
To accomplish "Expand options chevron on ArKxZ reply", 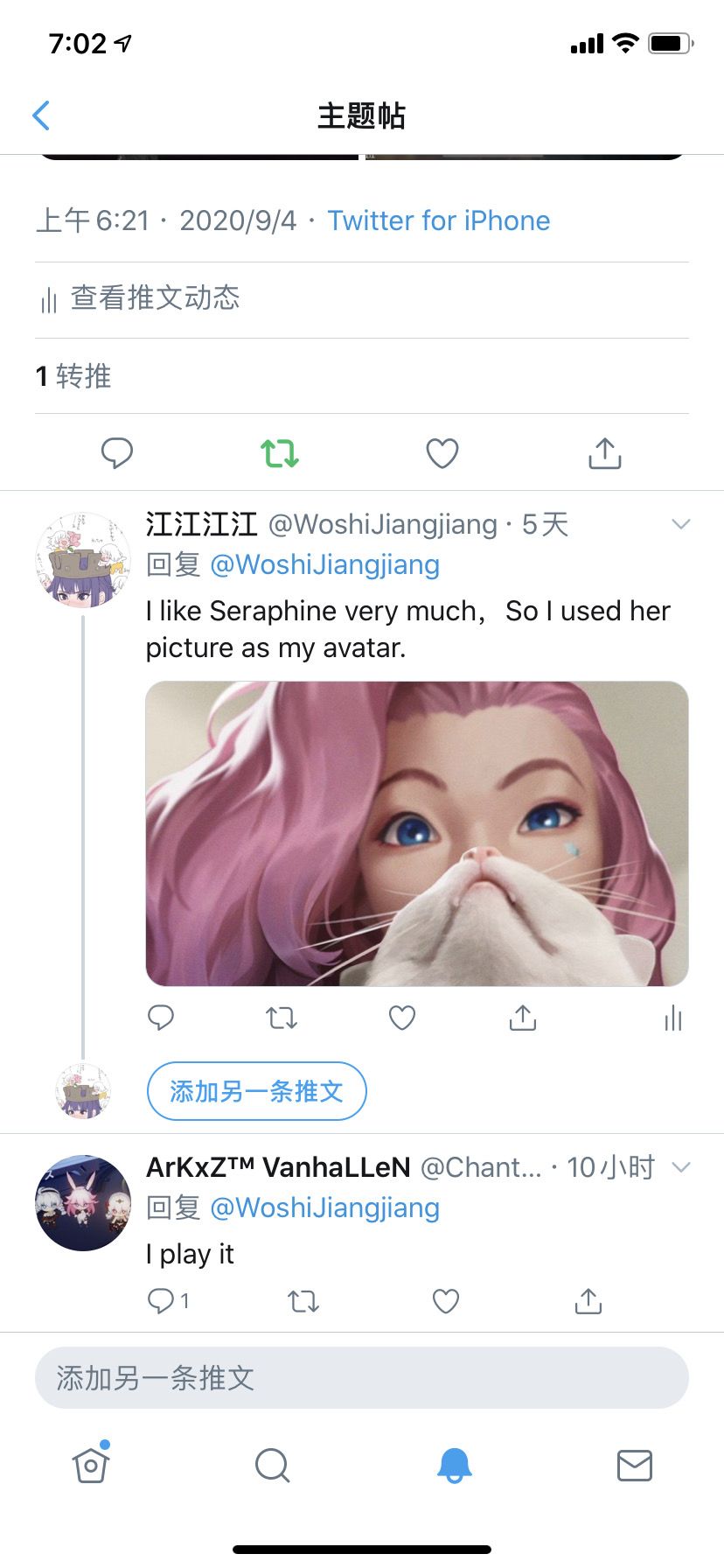I will tap(680, 1166).
